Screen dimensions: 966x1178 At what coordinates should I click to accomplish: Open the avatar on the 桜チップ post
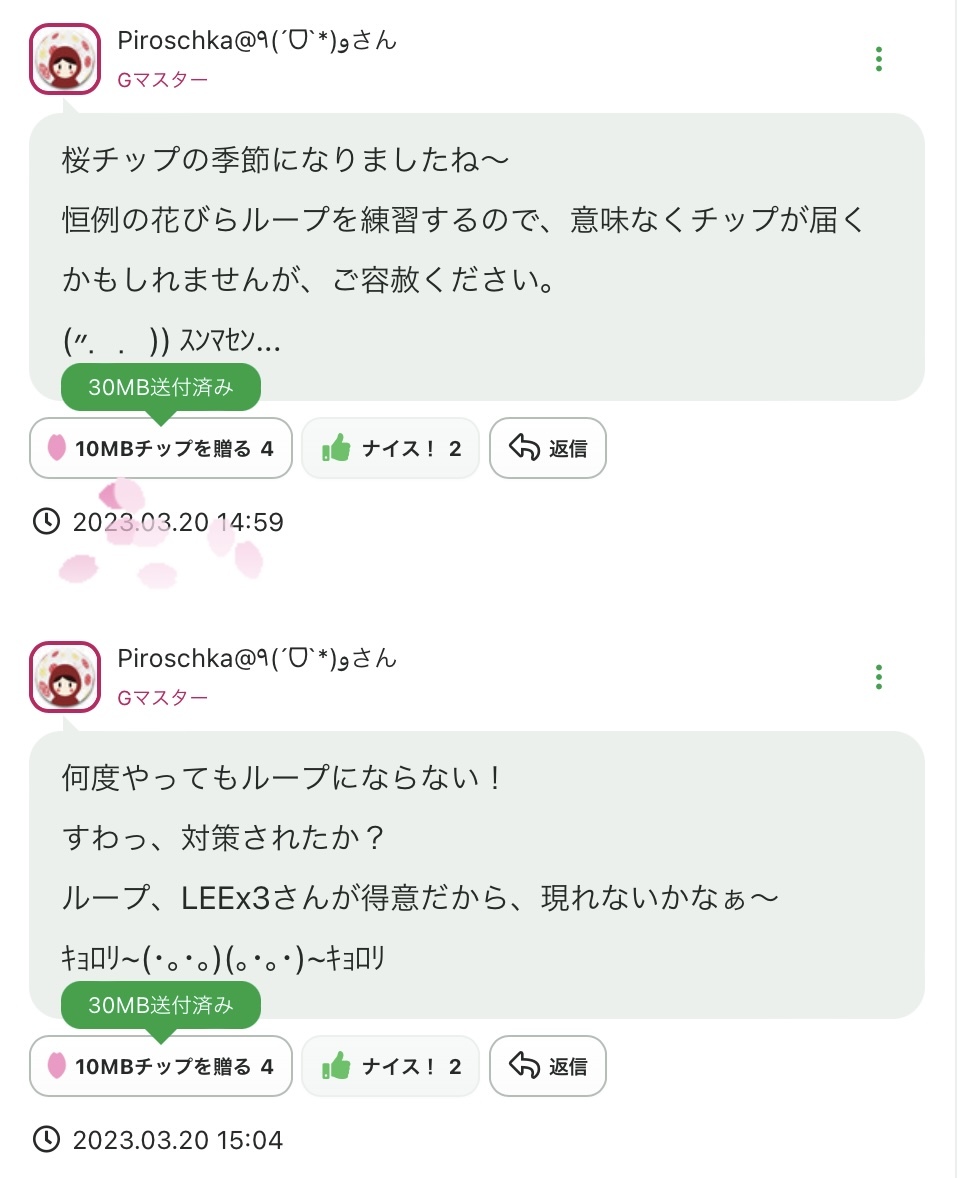coord(65,59)
